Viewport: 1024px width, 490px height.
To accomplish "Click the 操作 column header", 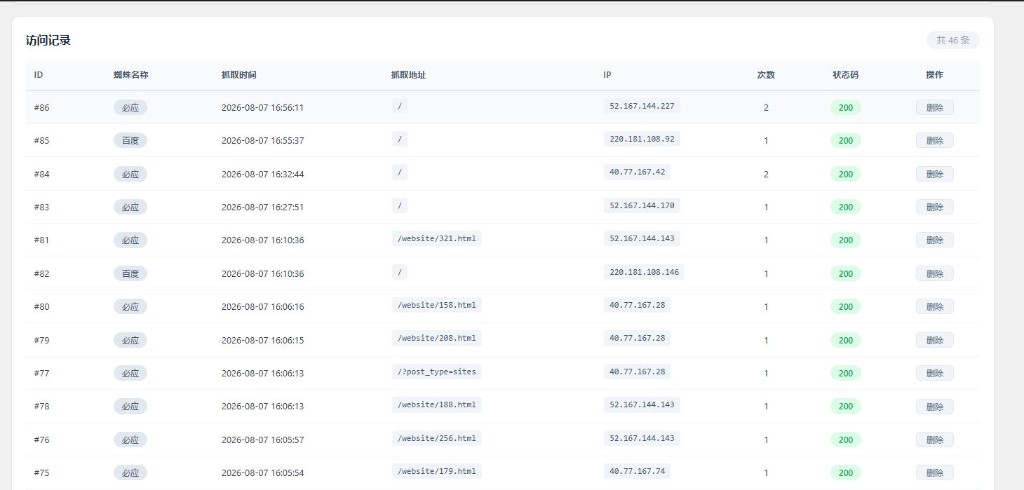I will click(935, 75).
